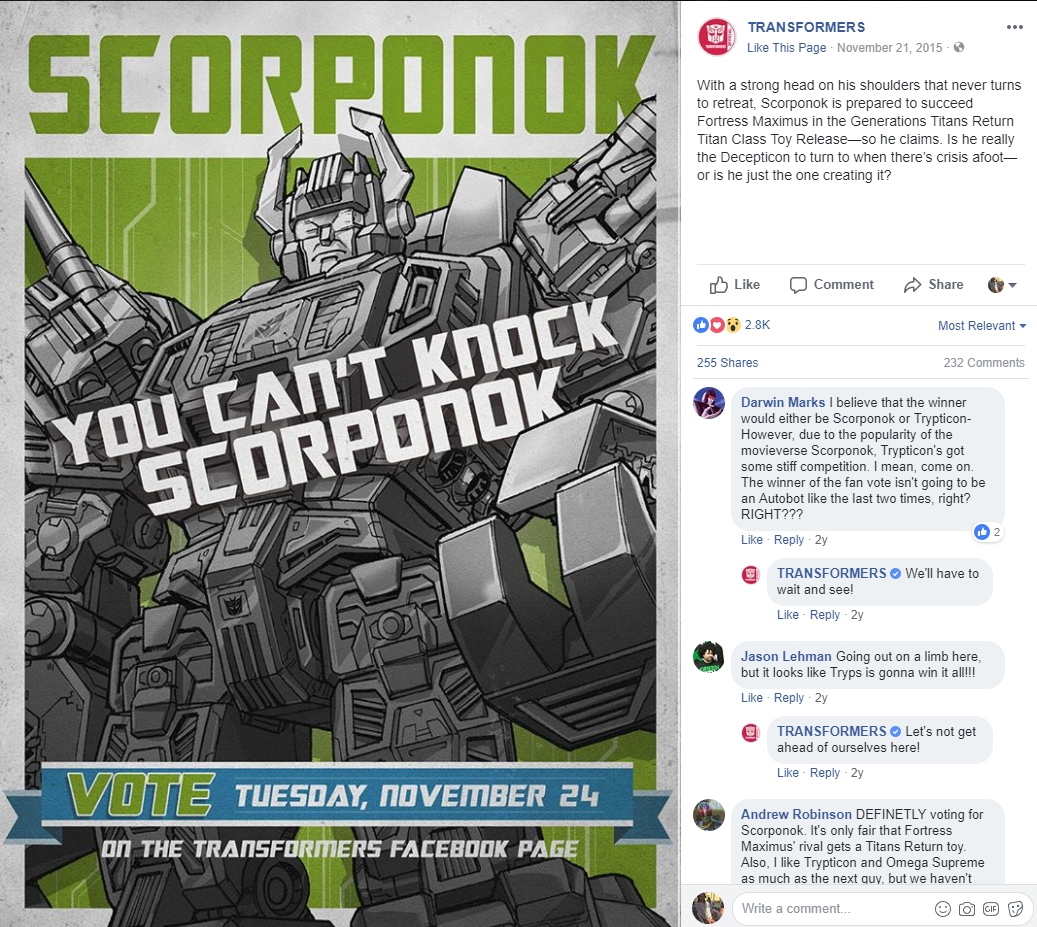The height and width of the screenshot is (927, 1037).
Task: View reaction icons next to 2.8K
Action: pyautogui.click(x=716, y=325)
